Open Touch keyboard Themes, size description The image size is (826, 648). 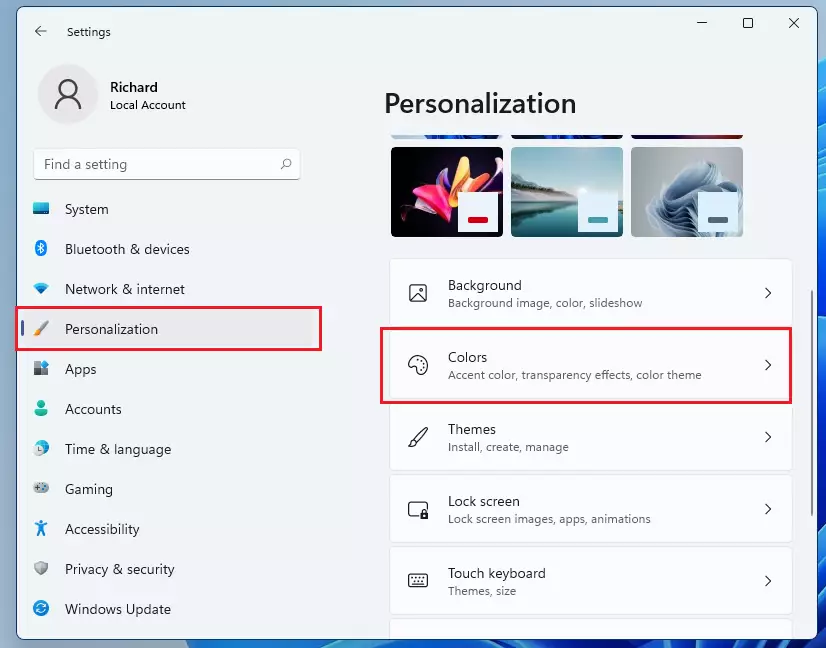click(x=481, y=591)
